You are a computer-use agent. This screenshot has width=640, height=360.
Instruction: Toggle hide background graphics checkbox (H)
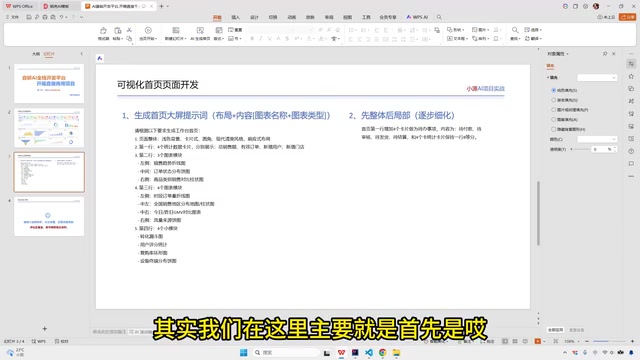click(x=553, y=129)
